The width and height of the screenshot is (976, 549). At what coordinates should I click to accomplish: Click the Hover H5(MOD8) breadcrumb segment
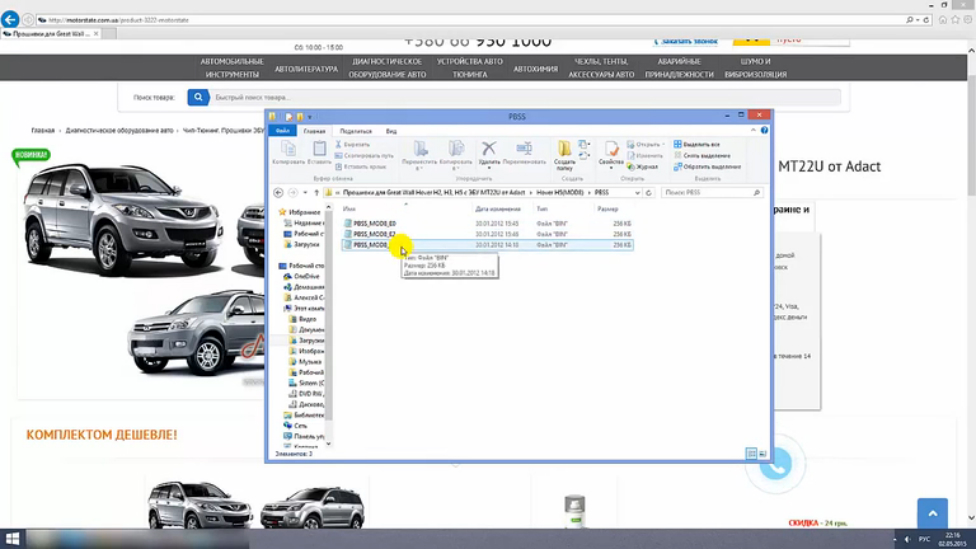560,193
